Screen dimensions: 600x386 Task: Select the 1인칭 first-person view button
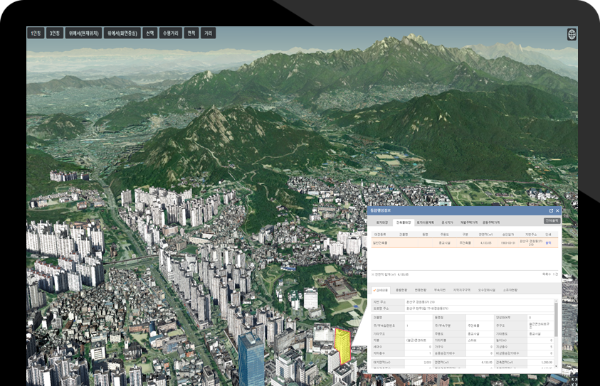[36, 33]
